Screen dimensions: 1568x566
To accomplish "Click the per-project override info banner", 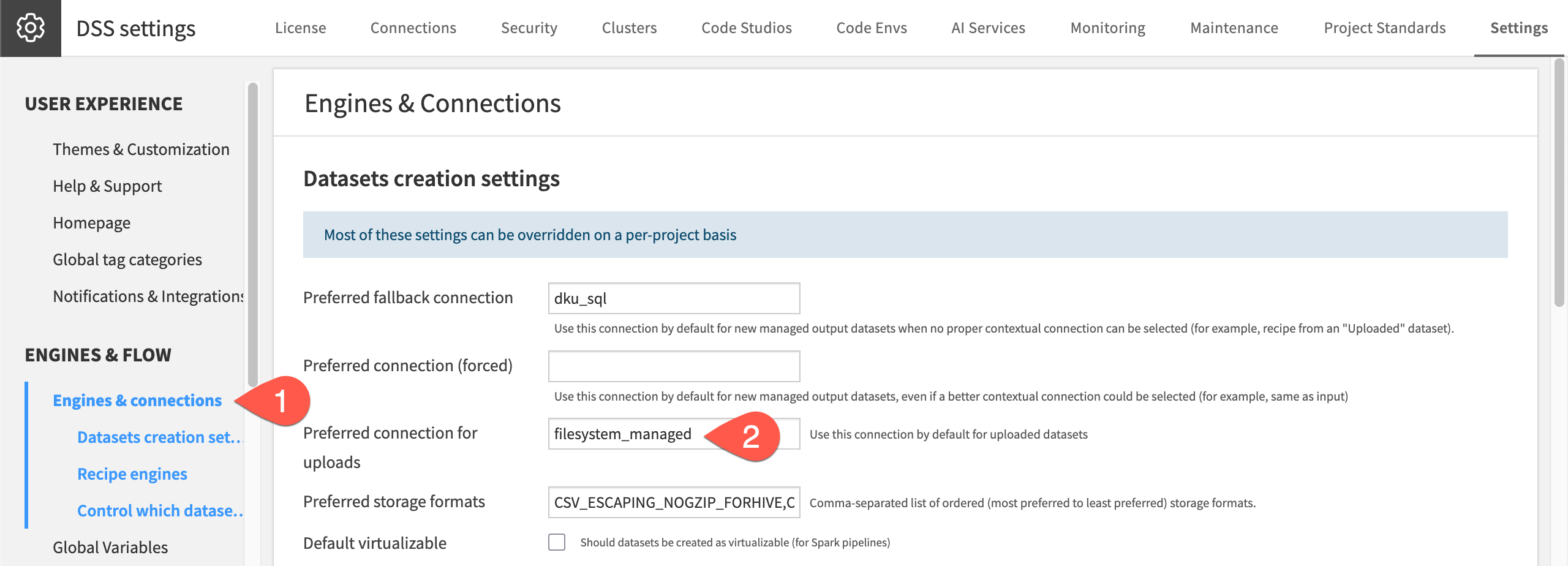I will (905, 235).
